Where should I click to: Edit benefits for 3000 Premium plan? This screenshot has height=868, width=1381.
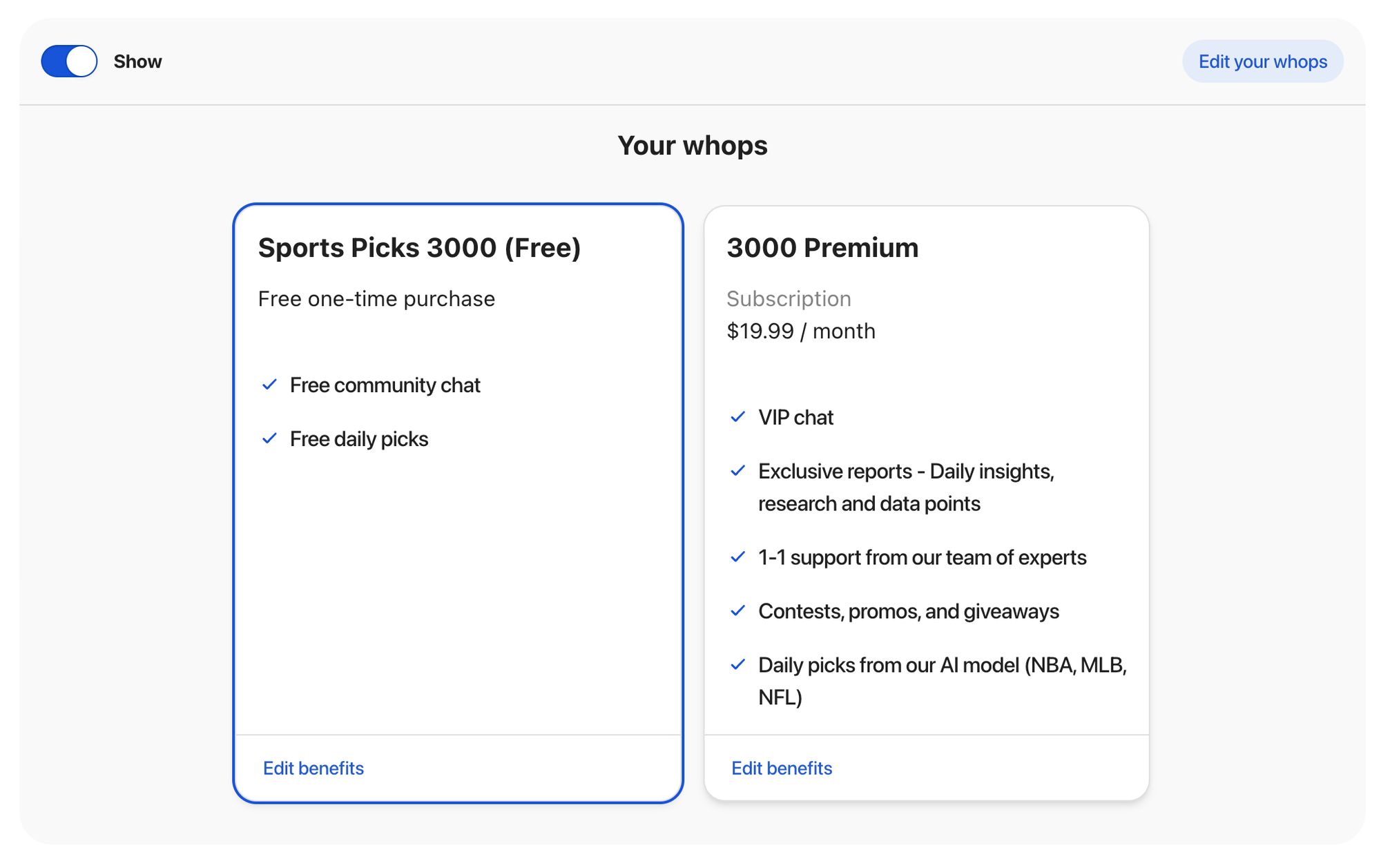tap(781, 768)
